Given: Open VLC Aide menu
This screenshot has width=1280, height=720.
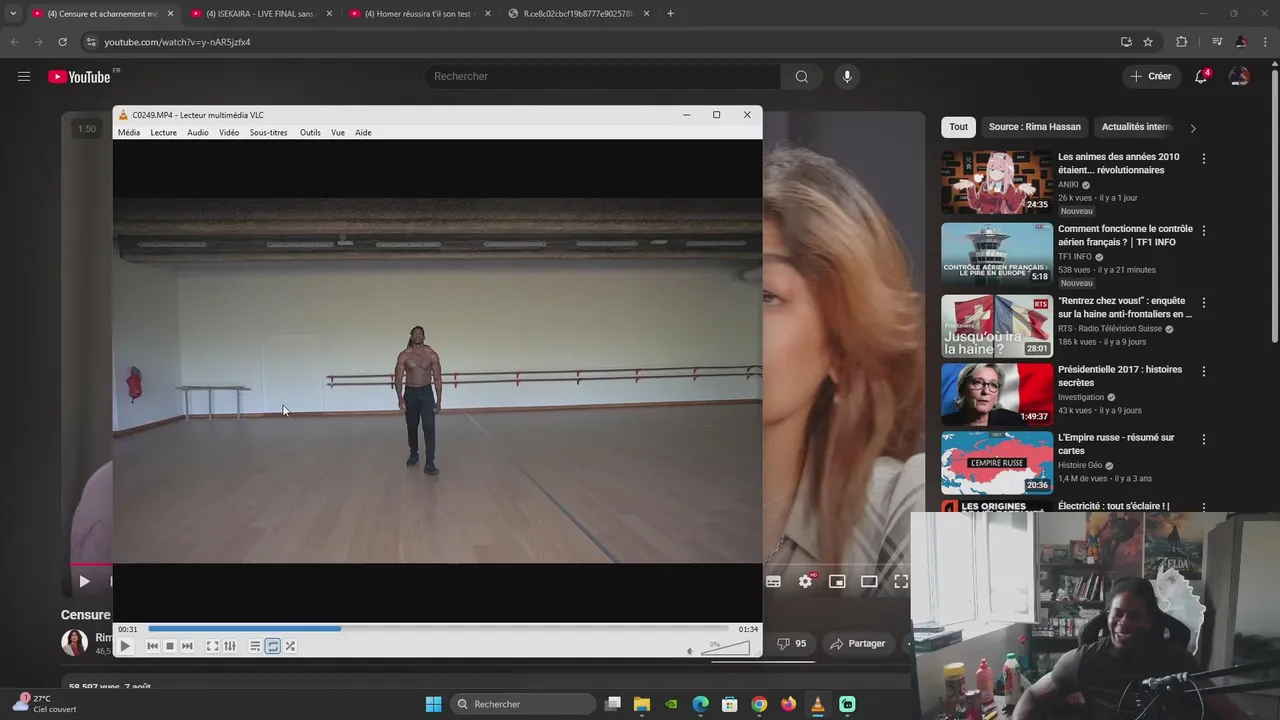Looking at the screenshot, I should point(363,133).
